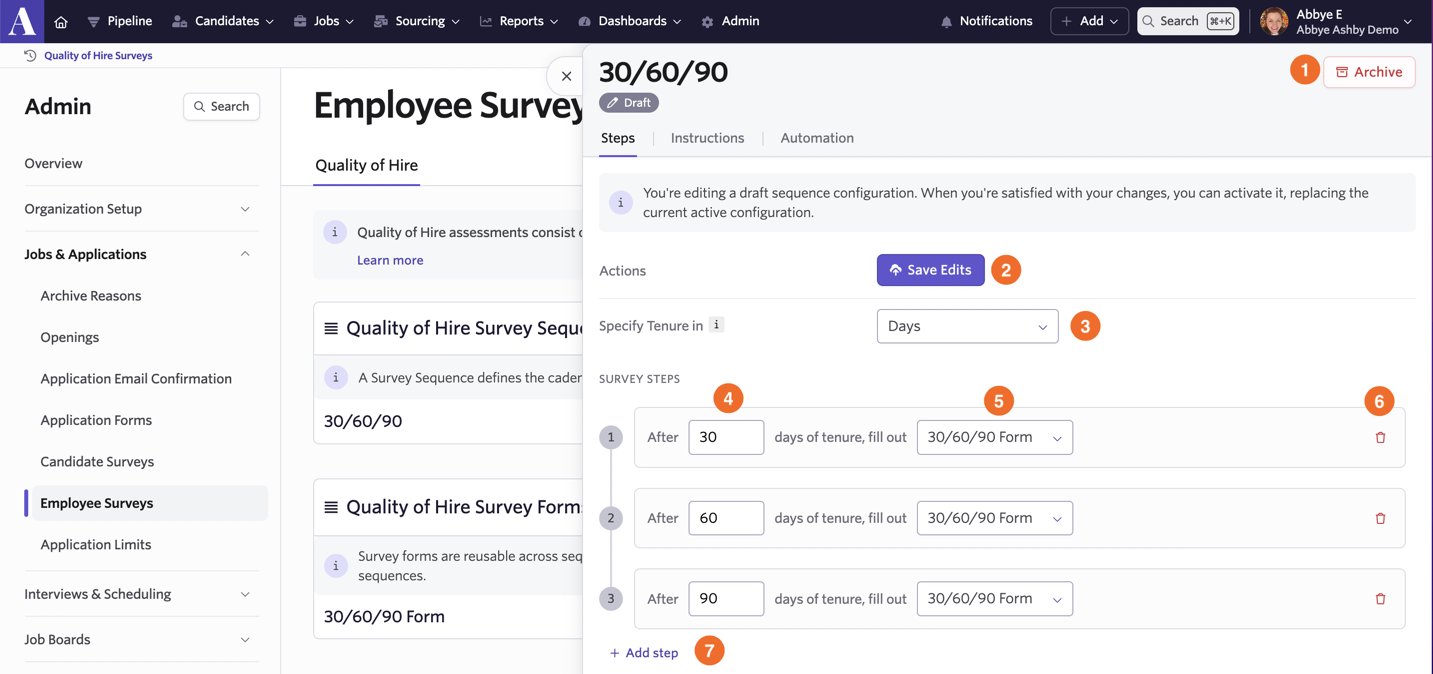
Task: Open the Jobs dropdown menu
Action: coord(324,21)
